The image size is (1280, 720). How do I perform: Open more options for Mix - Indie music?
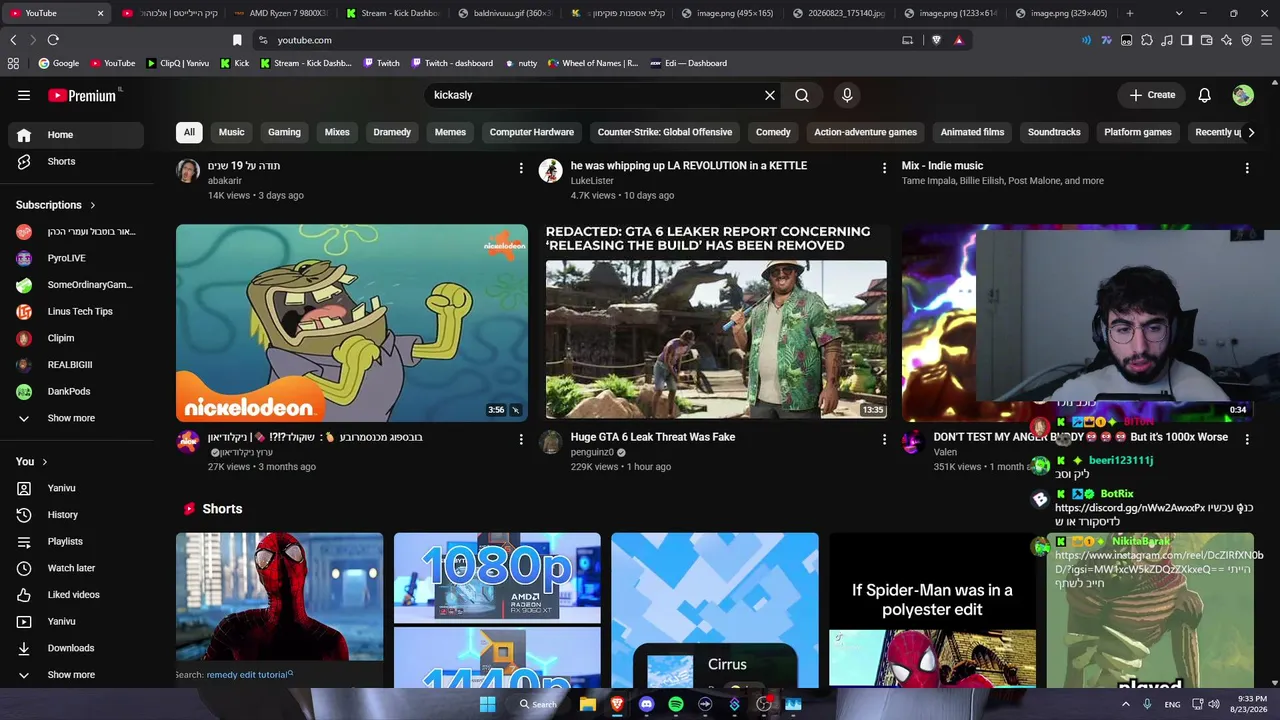click(x=1247, y=168)
